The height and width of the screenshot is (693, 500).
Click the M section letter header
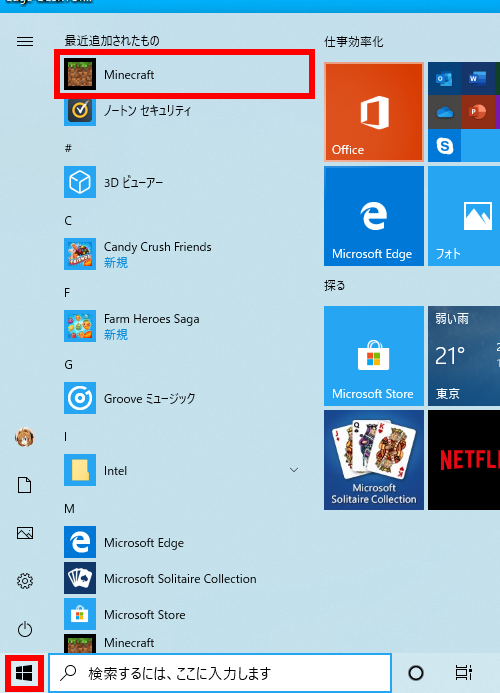[69, 509]
